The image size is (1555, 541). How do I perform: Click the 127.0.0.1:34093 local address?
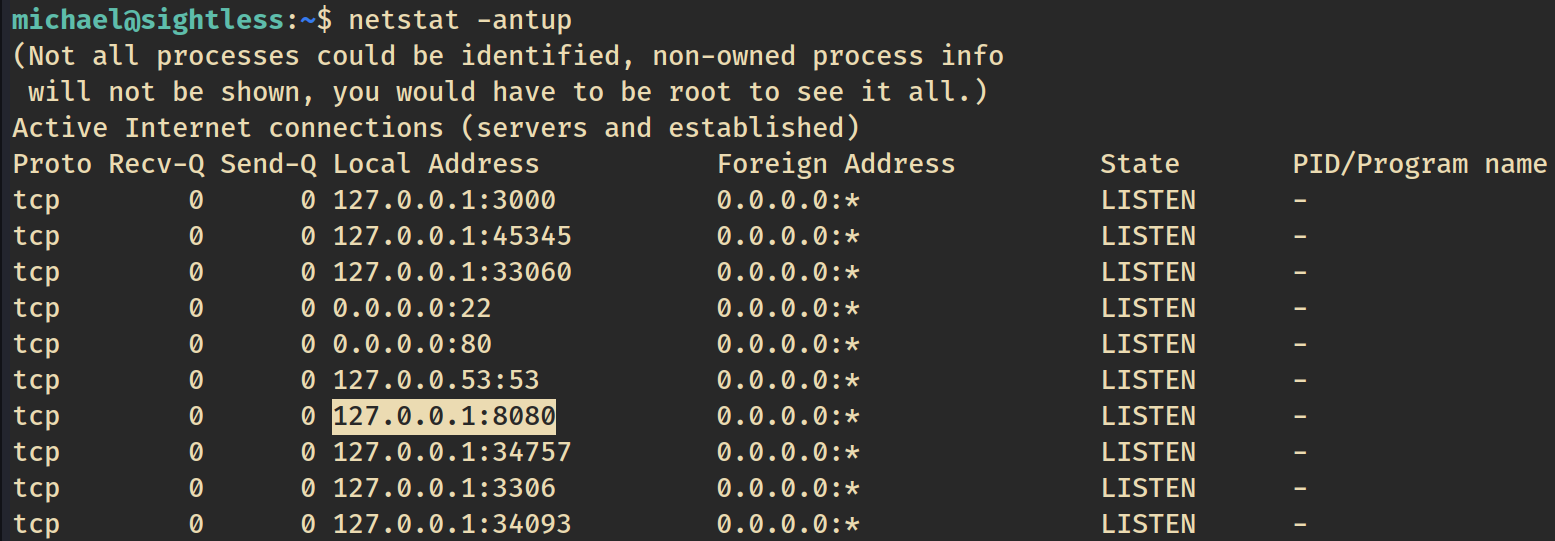(452, 524)
